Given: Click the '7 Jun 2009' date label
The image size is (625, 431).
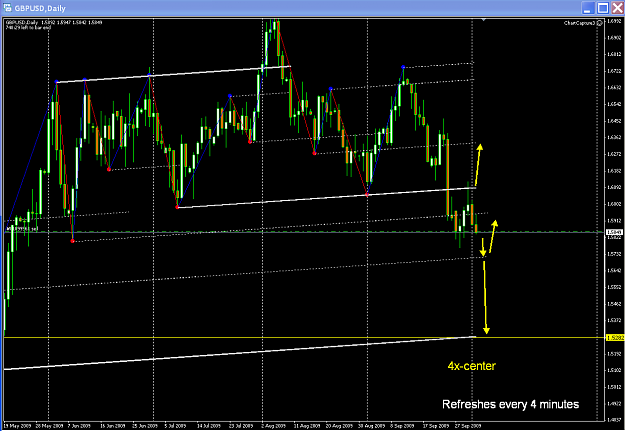Looking at the screenshot, I should 80,426.
